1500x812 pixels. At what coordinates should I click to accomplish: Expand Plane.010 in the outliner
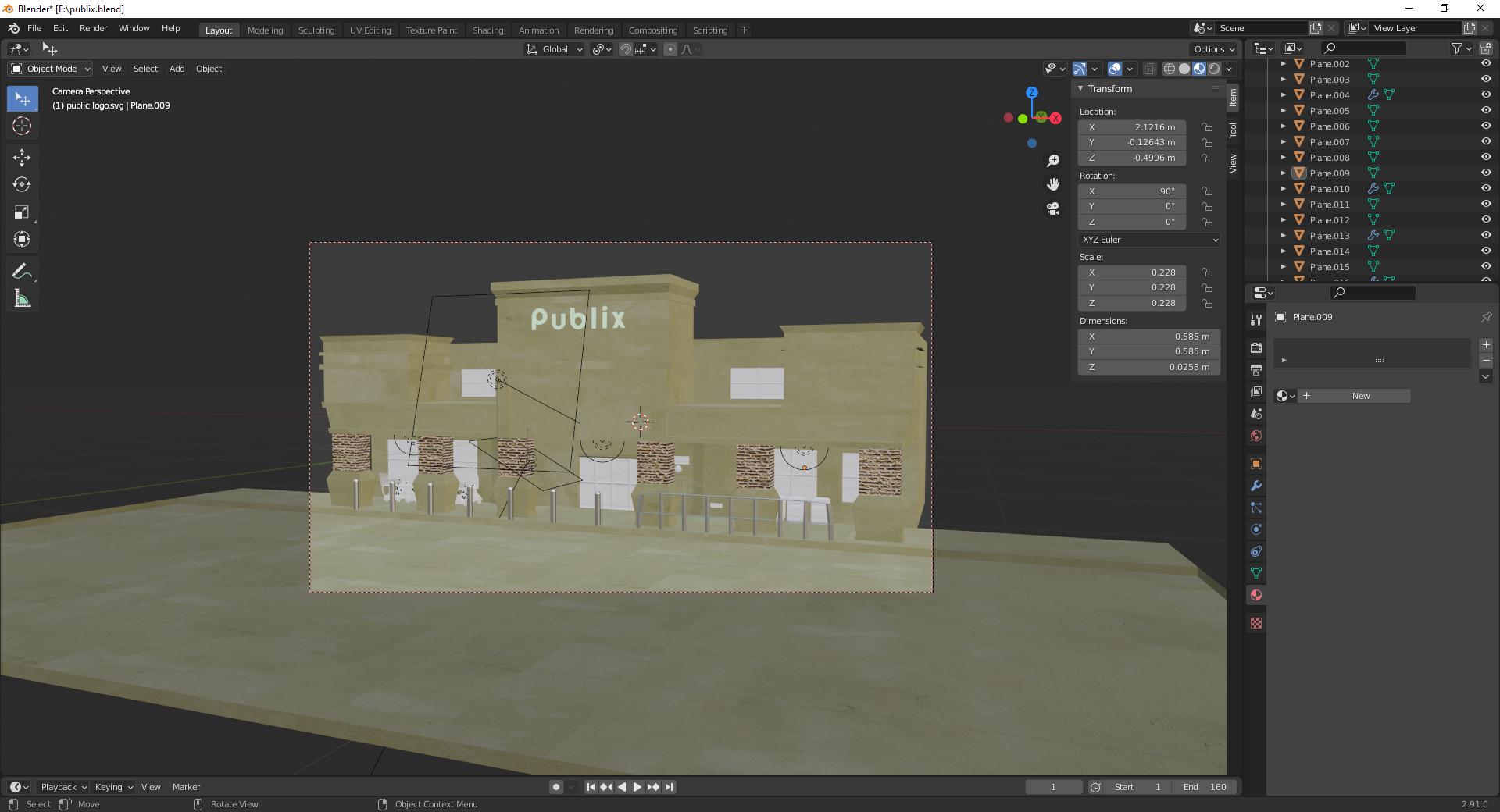click(x=1284, y=189)
